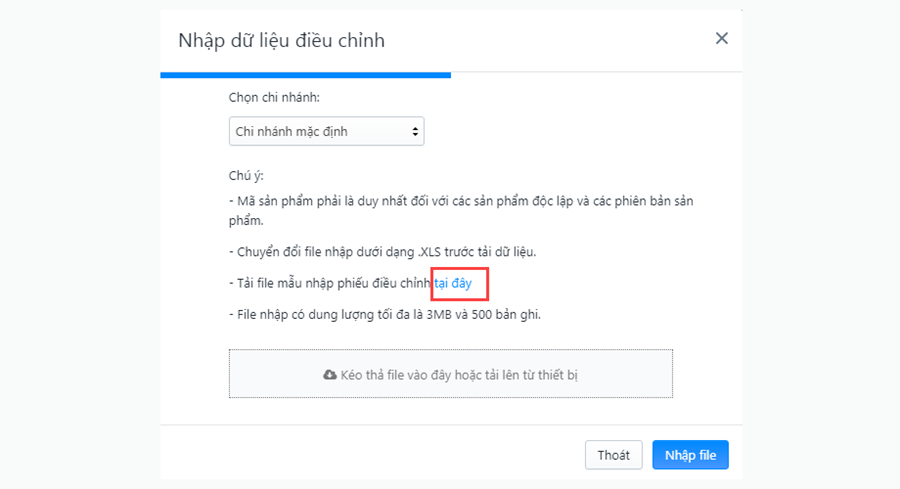
Task: Click the Chú ý heading
Action: pos(246,176)
